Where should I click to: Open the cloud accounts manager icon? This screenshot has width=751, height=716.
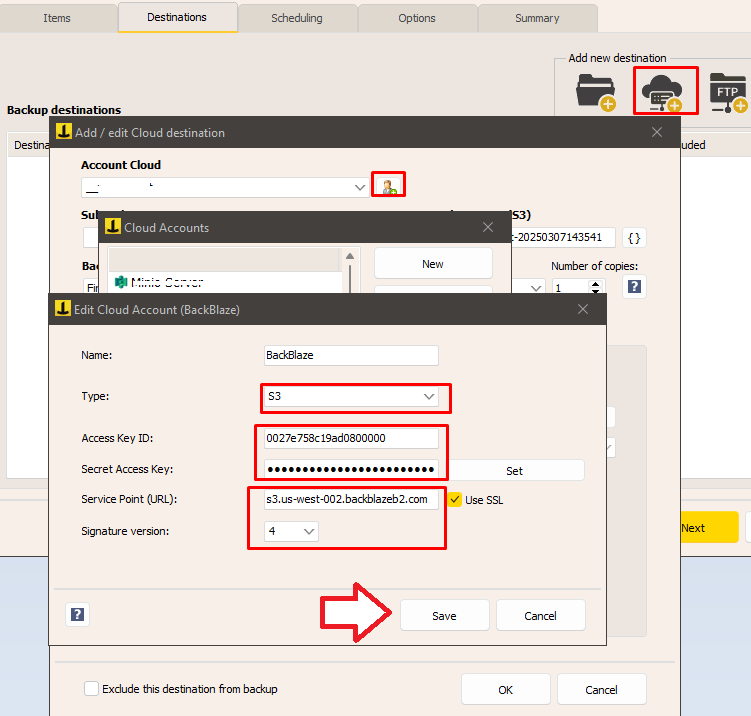[388, 185]
